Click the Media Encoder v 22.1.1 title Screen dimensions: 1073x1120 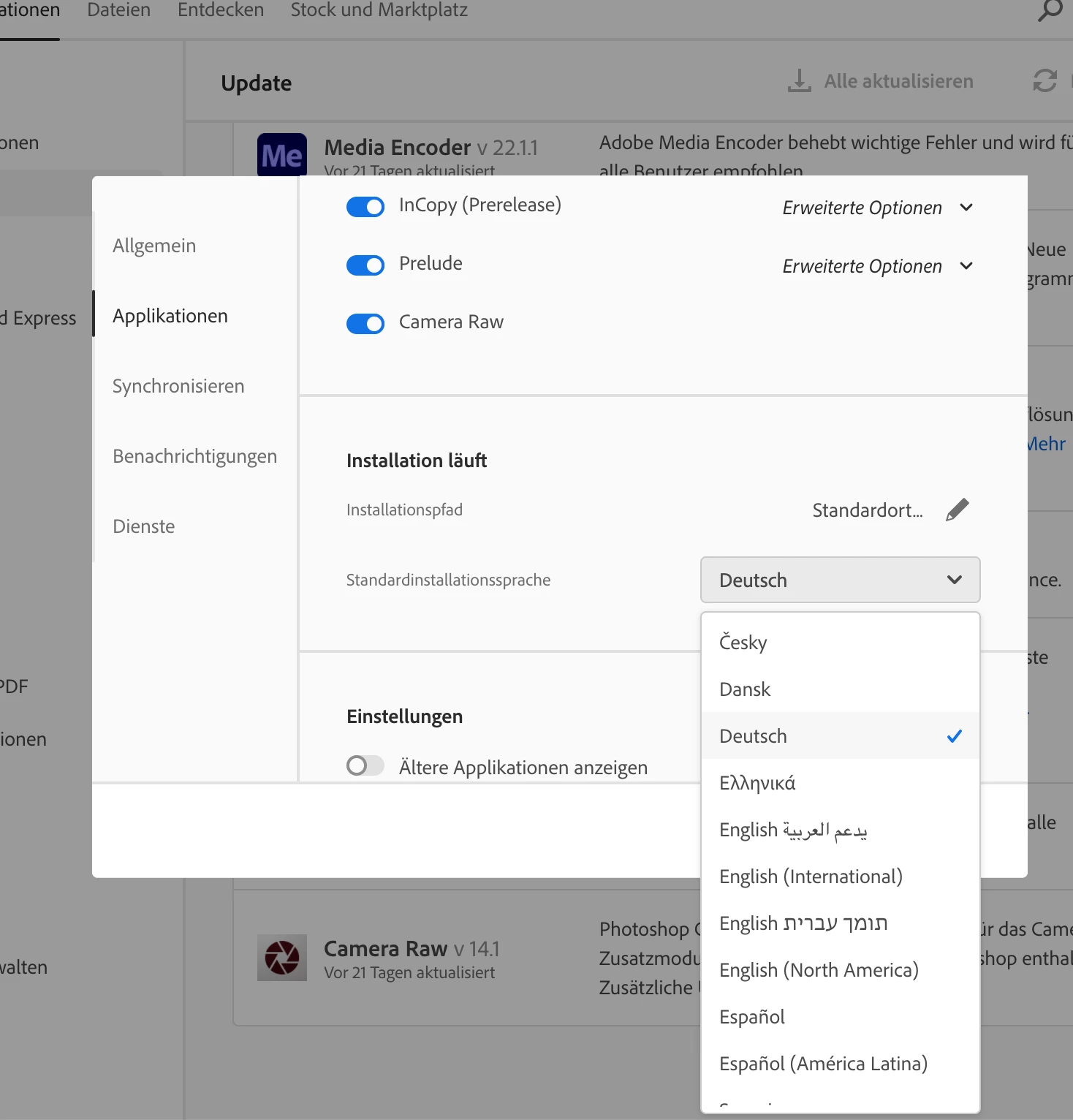click(431, 148)
